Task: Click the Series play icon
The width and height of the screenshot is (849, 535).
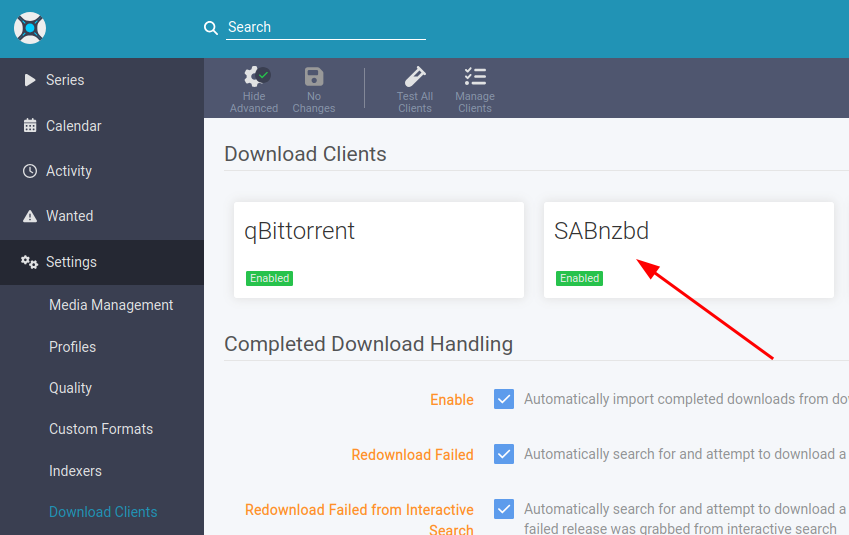Action: click(30, 80)
